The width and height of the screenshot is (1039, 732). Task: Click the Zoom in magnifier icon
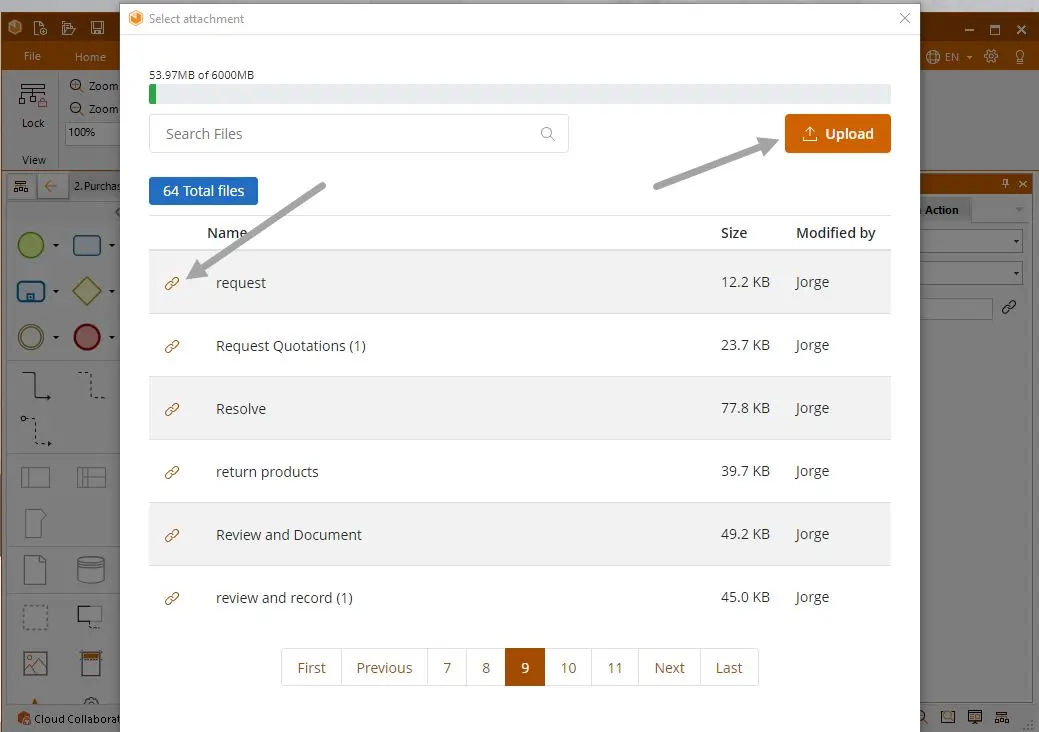click(76, 85)
